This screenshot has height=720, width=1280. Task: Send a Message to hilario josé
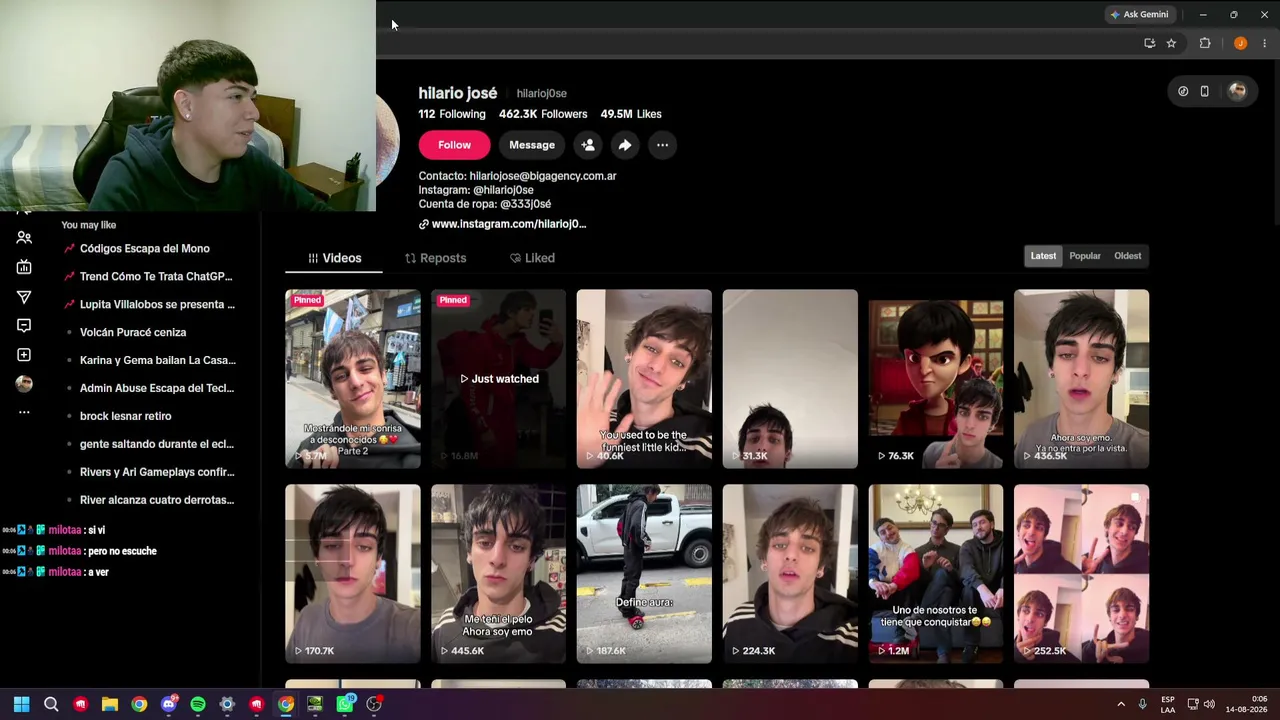click(x=532, y=145)
